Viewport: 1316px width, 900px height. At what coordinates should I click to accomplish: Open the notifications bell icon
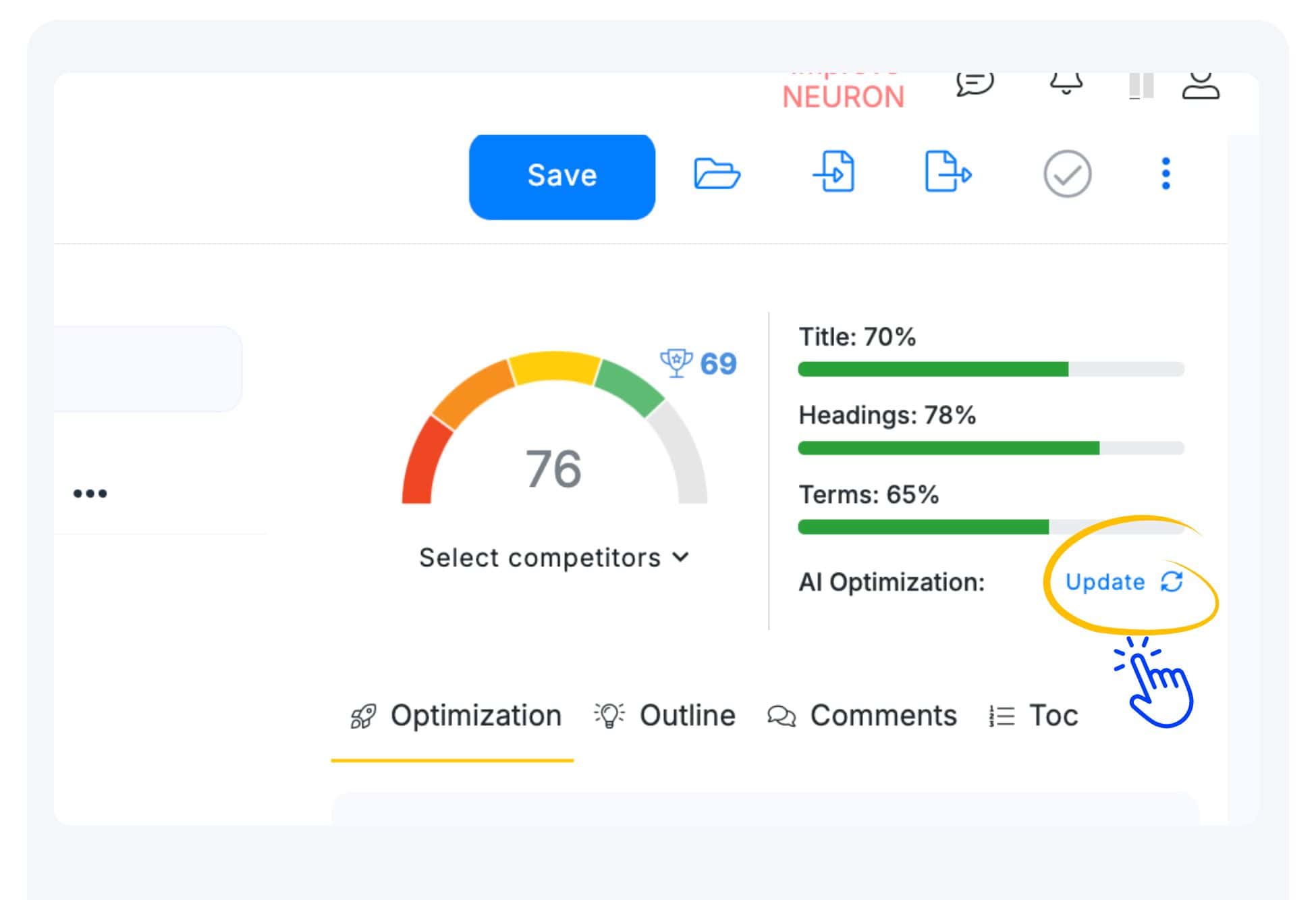(1066, 84)
